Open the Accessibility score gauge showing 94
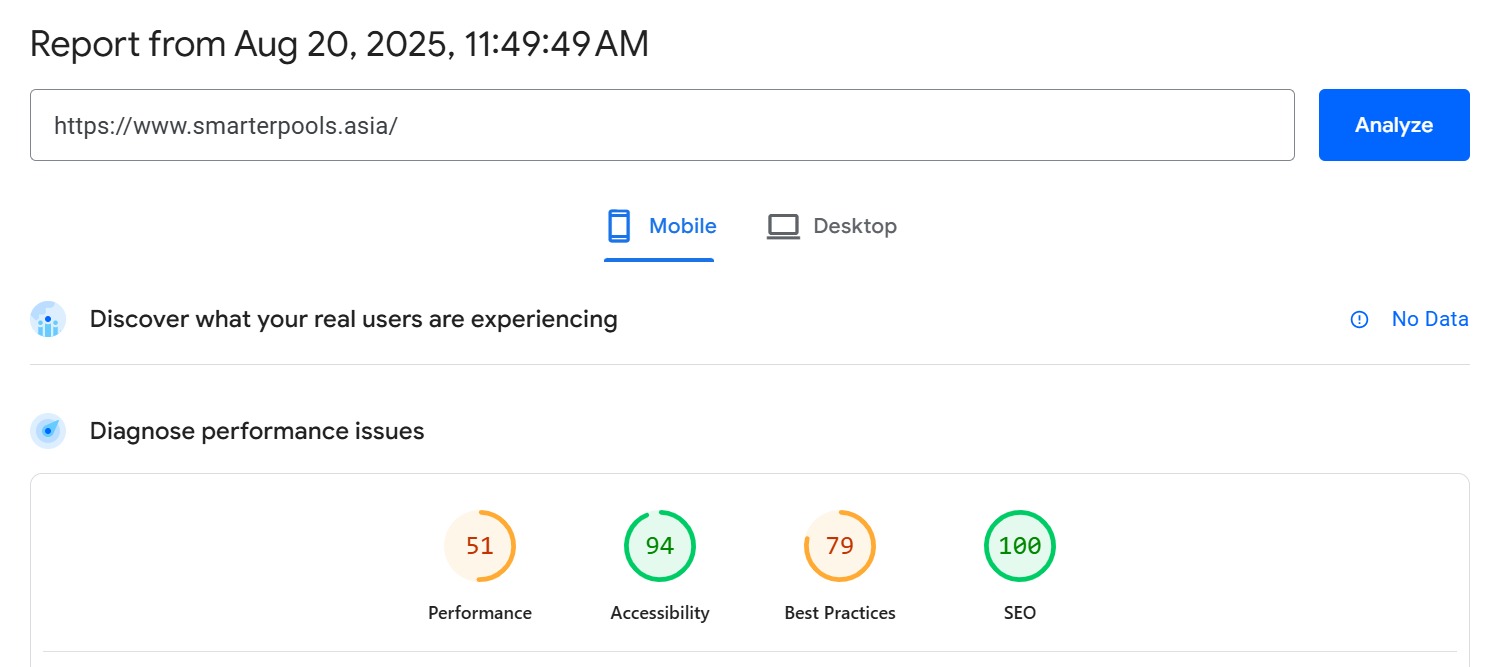Screen dimensions: 1504x667 (x=660, y=546)
